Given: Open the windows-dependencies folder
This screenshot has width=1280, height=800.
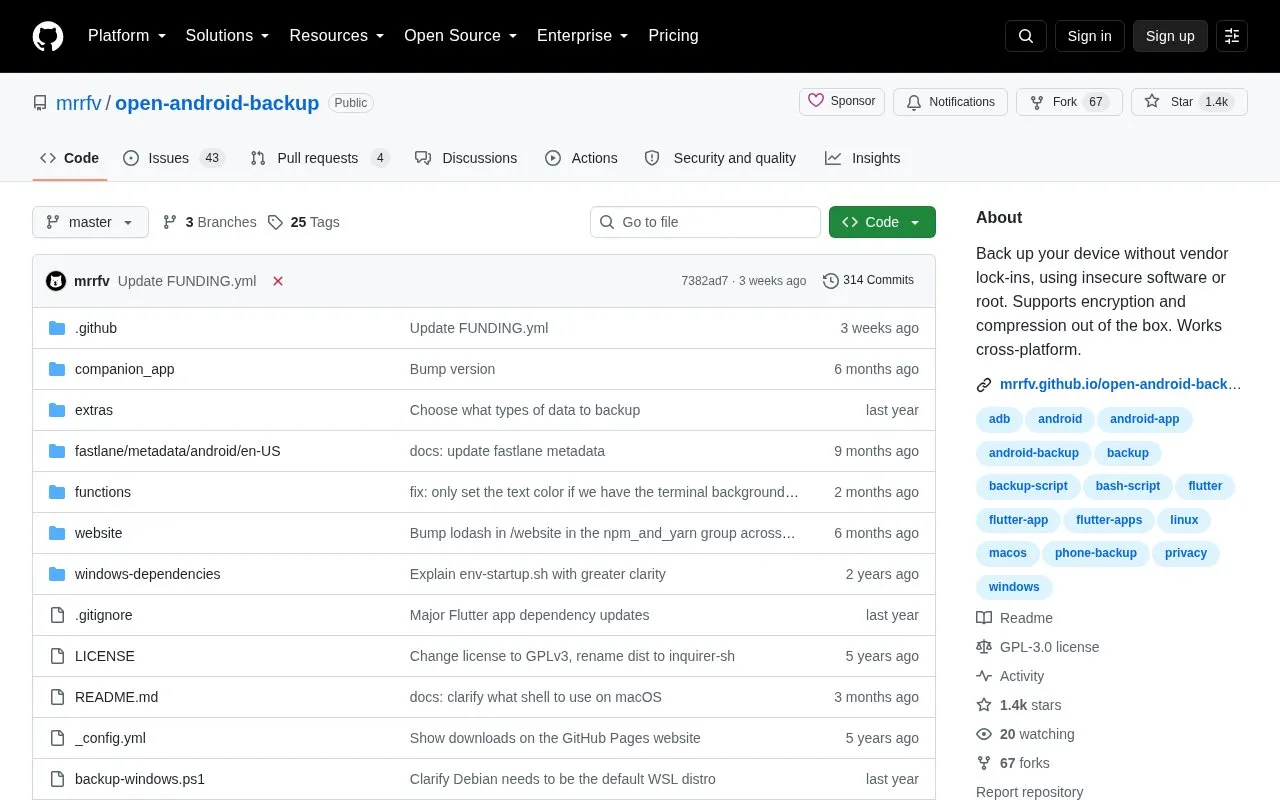Looking at the screenshot, I should (147, 574).
